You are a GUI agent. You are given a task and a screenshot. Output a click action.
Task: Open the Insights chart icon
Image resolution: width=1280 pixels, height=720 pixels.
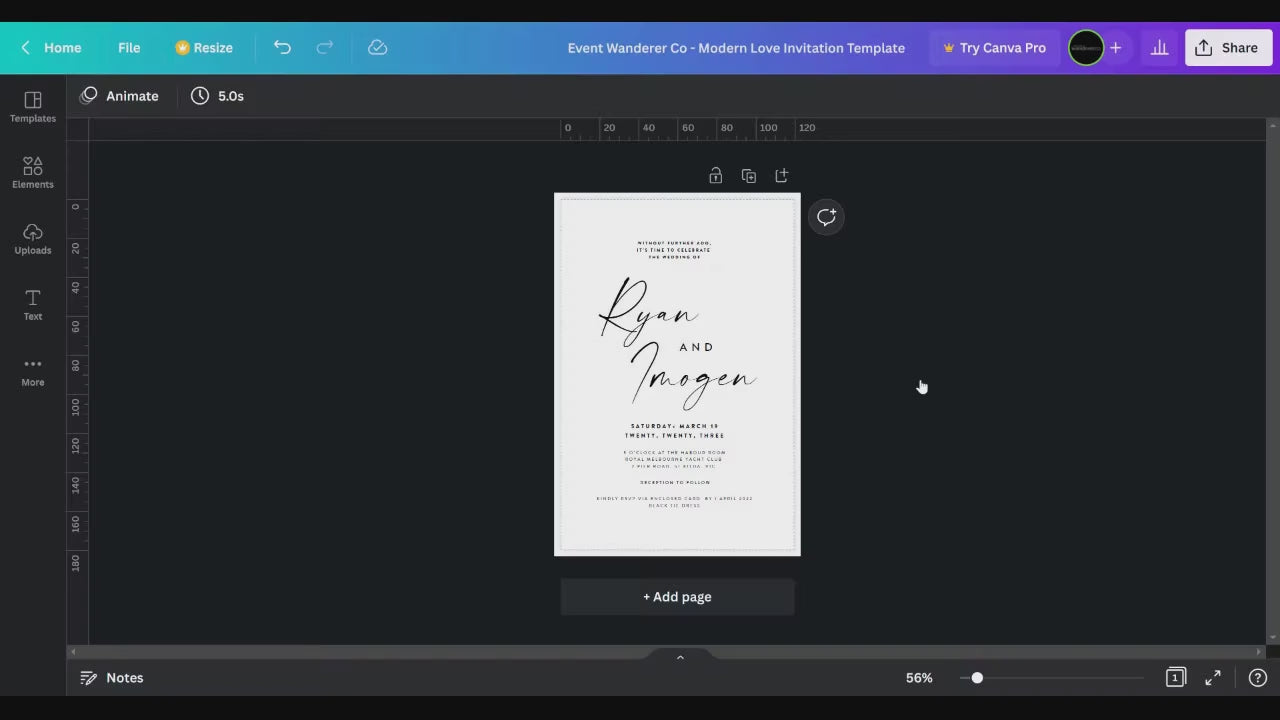[x=1159, y=47]
